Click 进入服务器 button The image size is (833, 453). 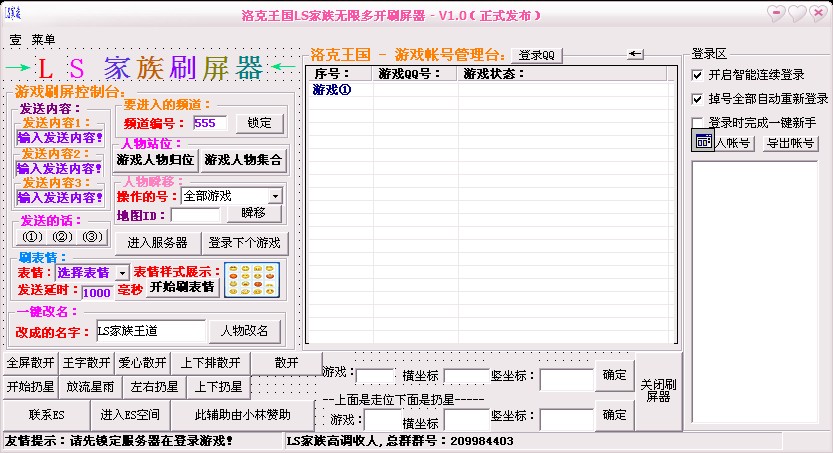click(157, 243)
